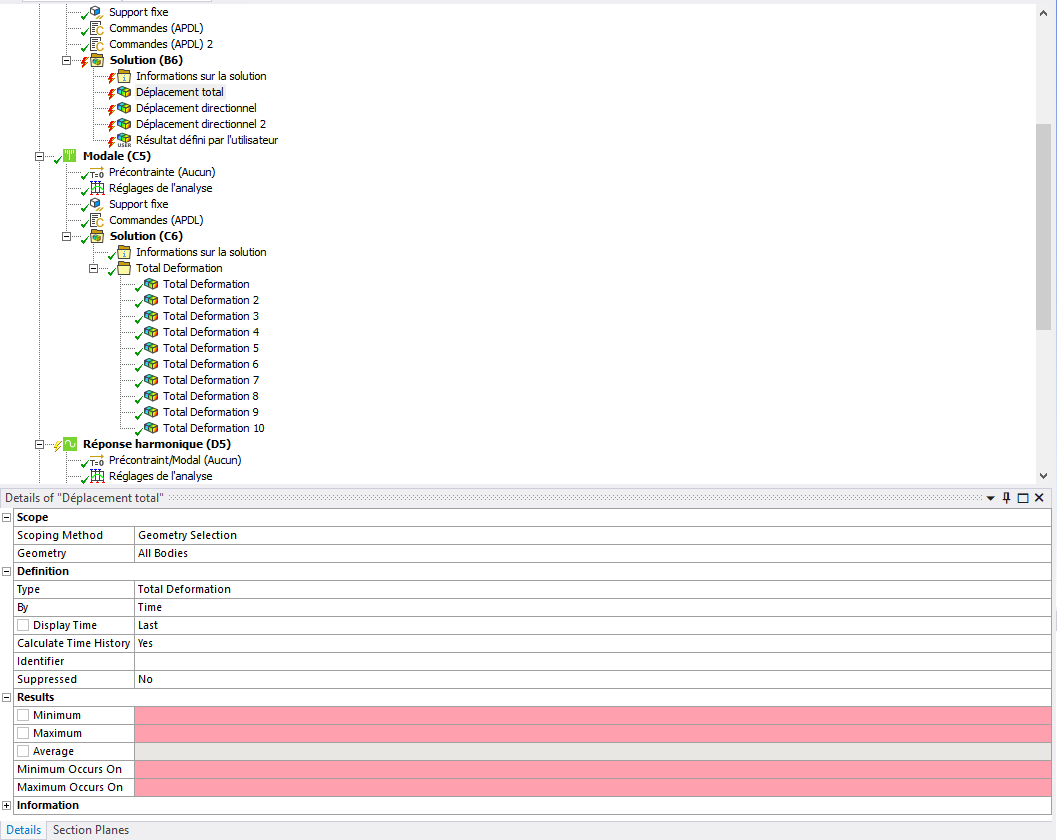The height and width of the screenshot is (840, 1057).
Task: Click the Déplacement directionnel 2 result icon
Action: (x=124, y=124)
